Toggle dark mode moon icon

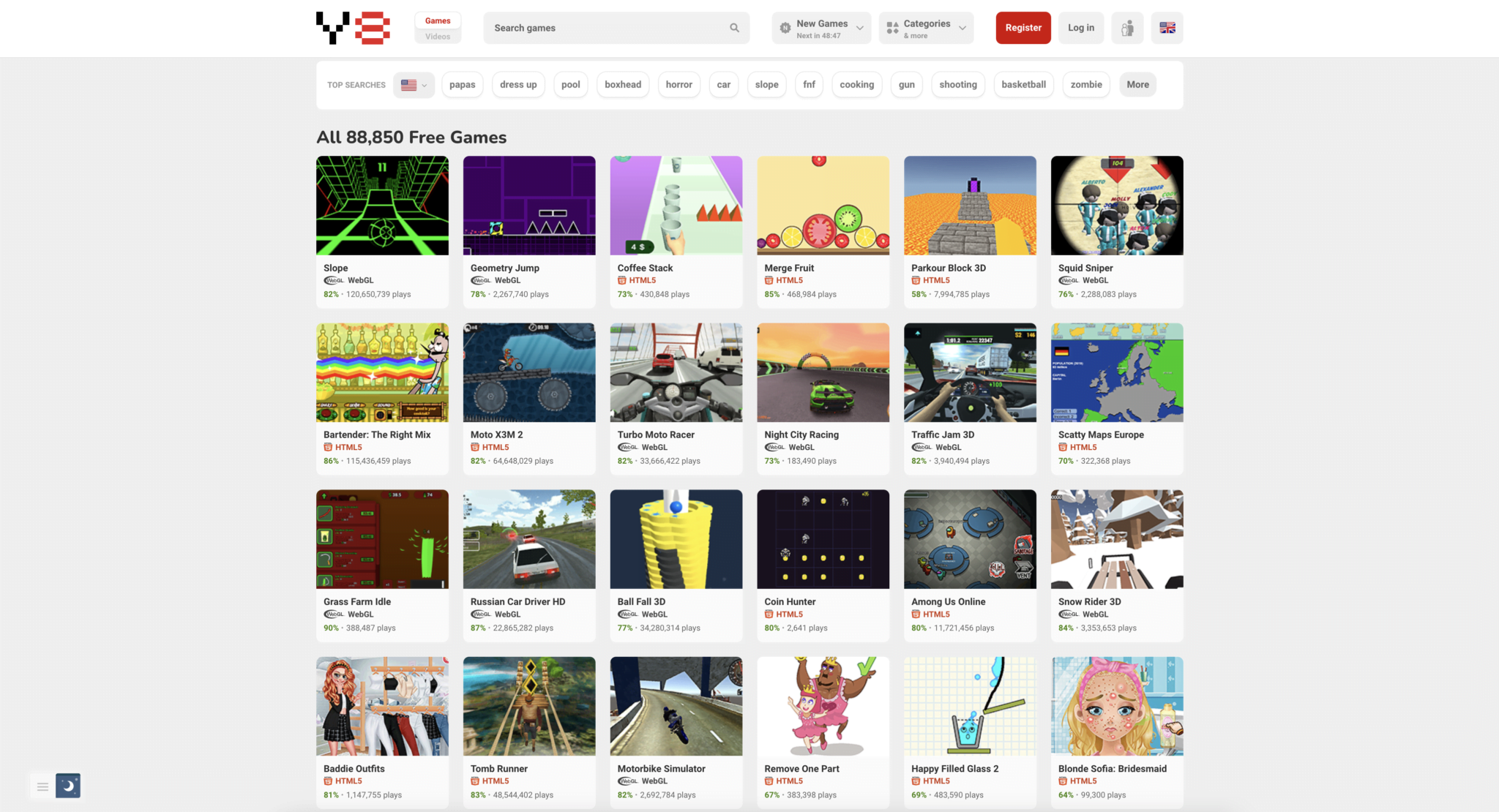click(68, 786)
